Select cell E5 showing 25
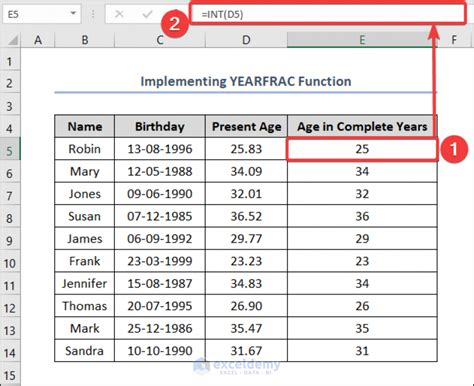 (362, 149)
